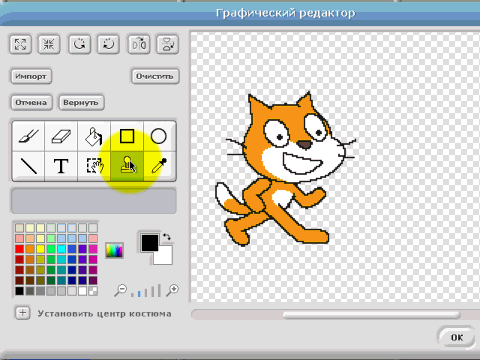Viewport: 480px width, 360px height.
Task: Click the Очистить button
Action: tap(155, 76)
